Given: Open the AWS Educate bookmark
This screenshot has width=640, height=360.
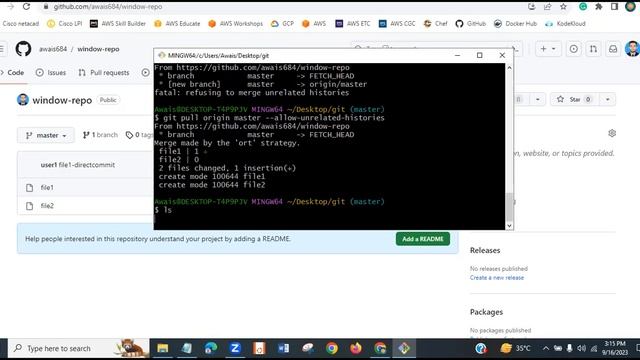Looking at the screenshot, I should click(x=177, y=24).
